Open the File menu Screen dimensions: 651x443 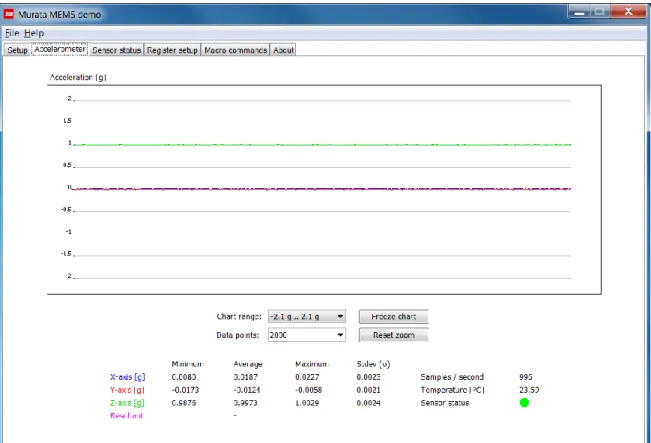[x=12, y=33]
